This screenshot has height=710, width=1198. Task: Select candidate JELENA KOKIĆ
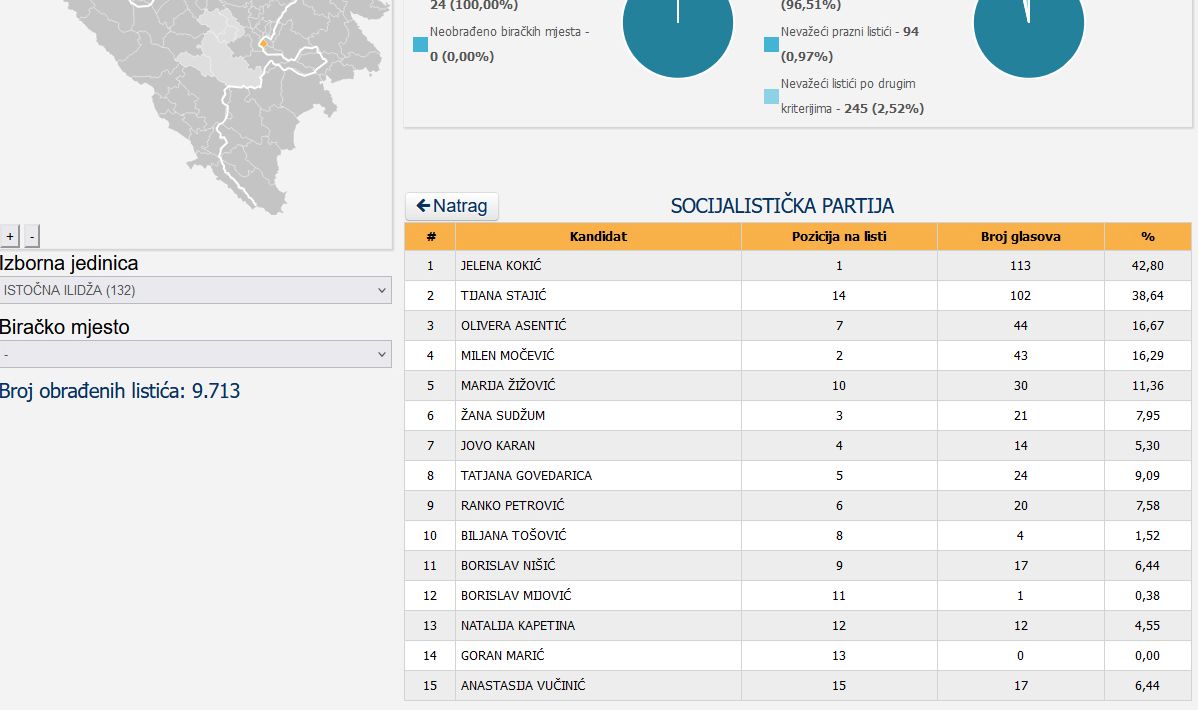pos(501,266)
